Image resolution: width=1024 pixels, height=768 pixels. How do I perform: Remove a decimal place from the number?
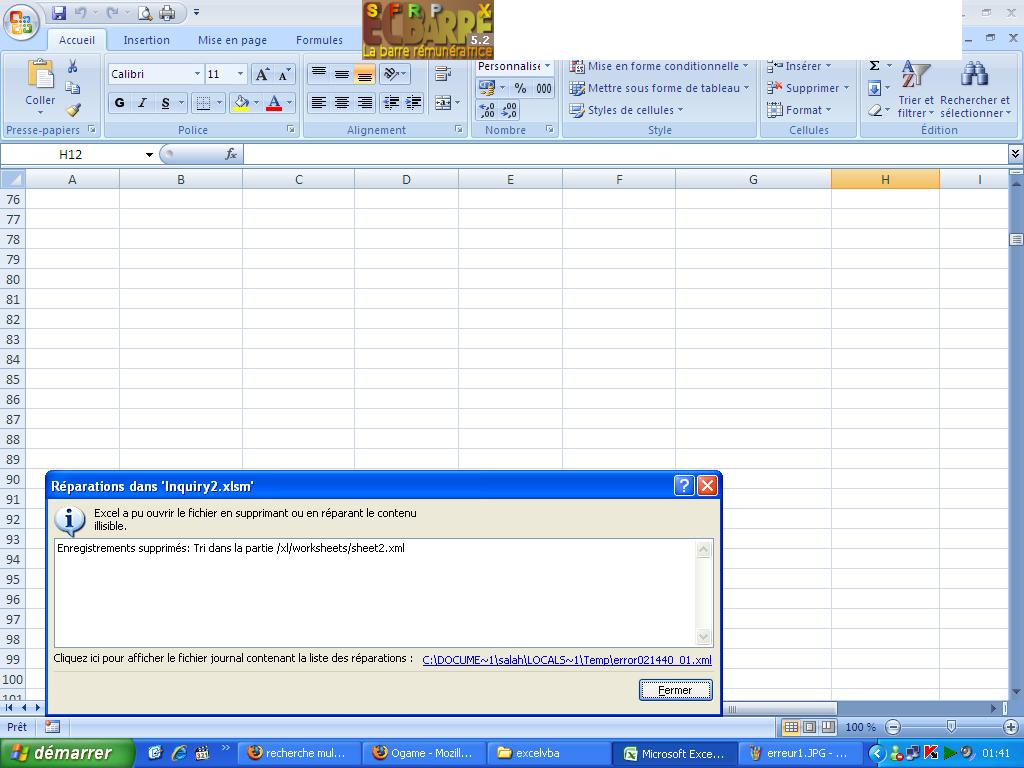(509, 110)
